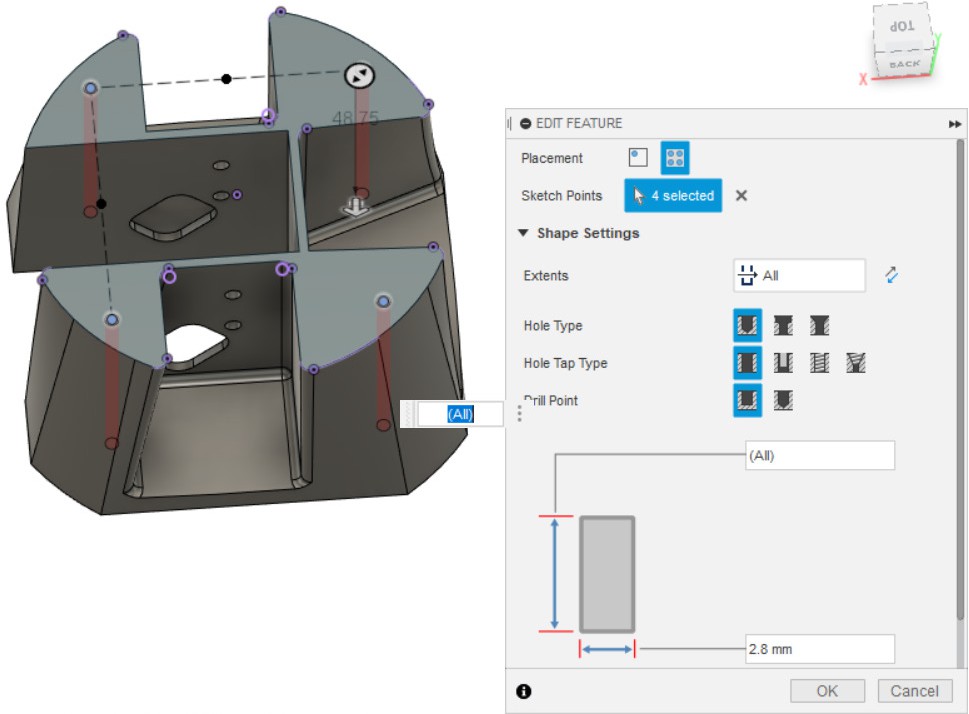The height and width of the screenshot is (714, 969).
Task: Choose the Countersink hole type
Action: coord(820,326)
